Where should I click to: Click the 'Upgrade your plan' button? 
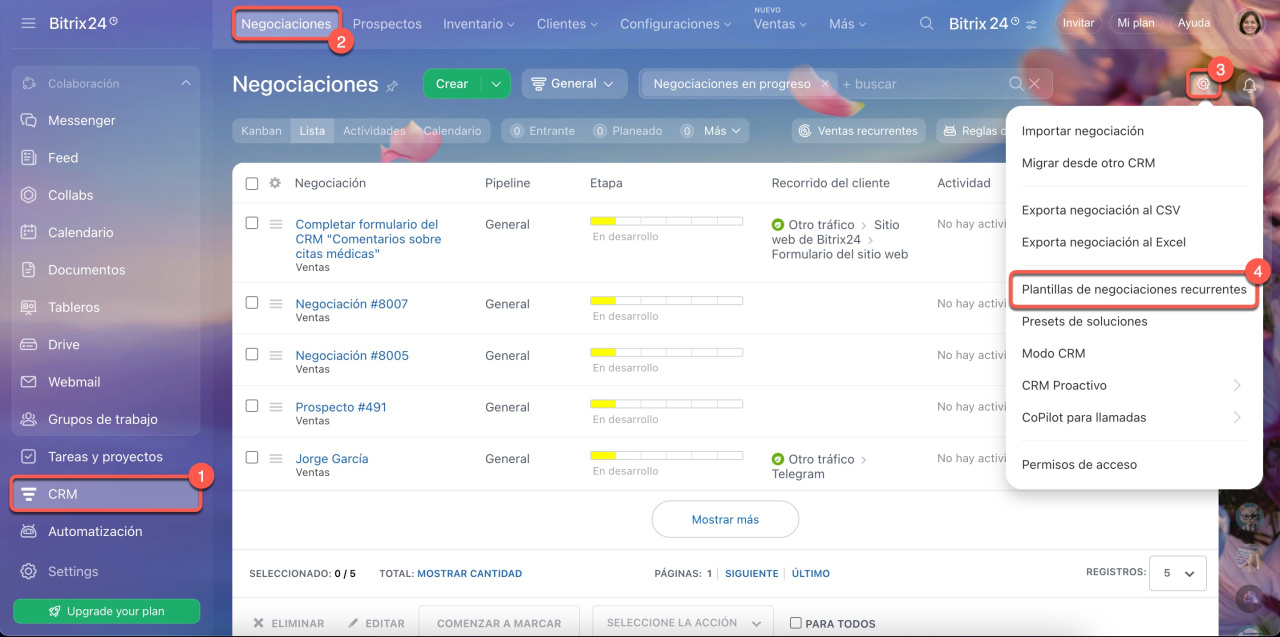tap(106, 611)
